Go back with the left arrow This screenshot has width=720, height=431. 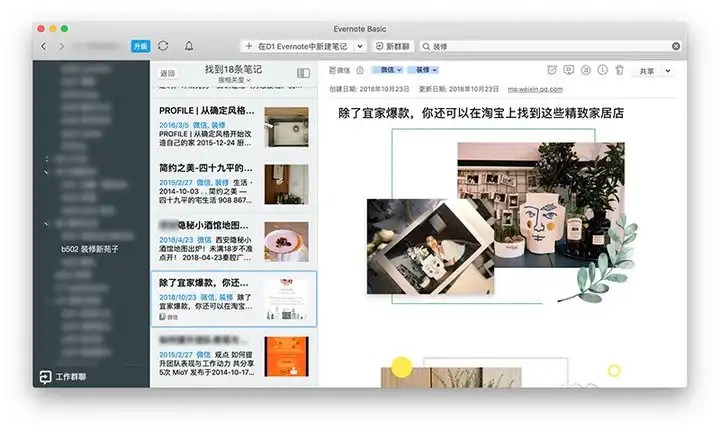pyautogui.click(x=44, y=46)
